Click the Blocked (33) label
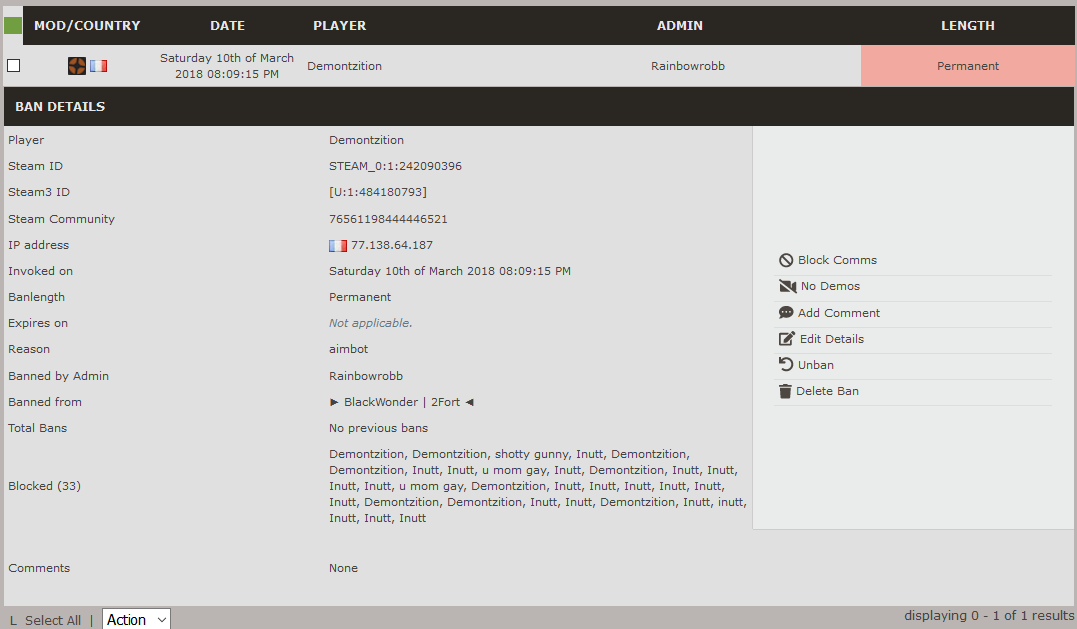 pos(45,486)
